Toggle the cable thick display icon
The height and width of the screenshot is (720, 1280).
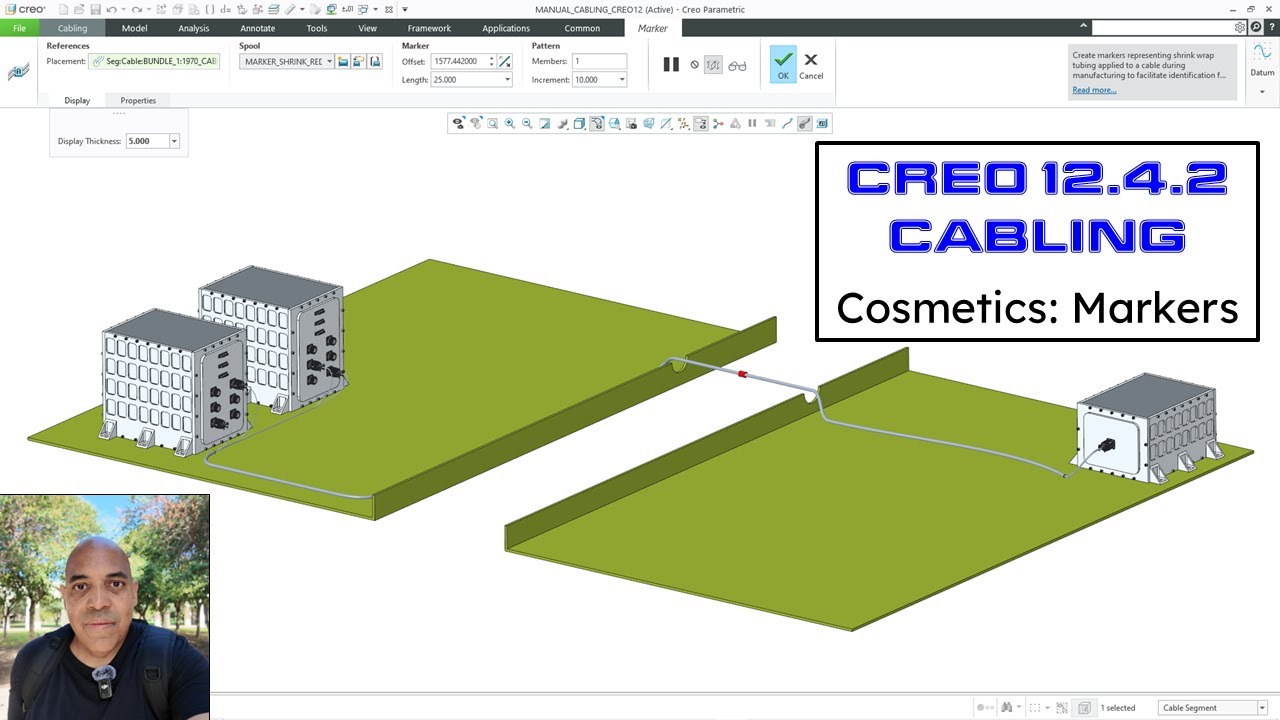pyautogui.click(x=804, y=124)
